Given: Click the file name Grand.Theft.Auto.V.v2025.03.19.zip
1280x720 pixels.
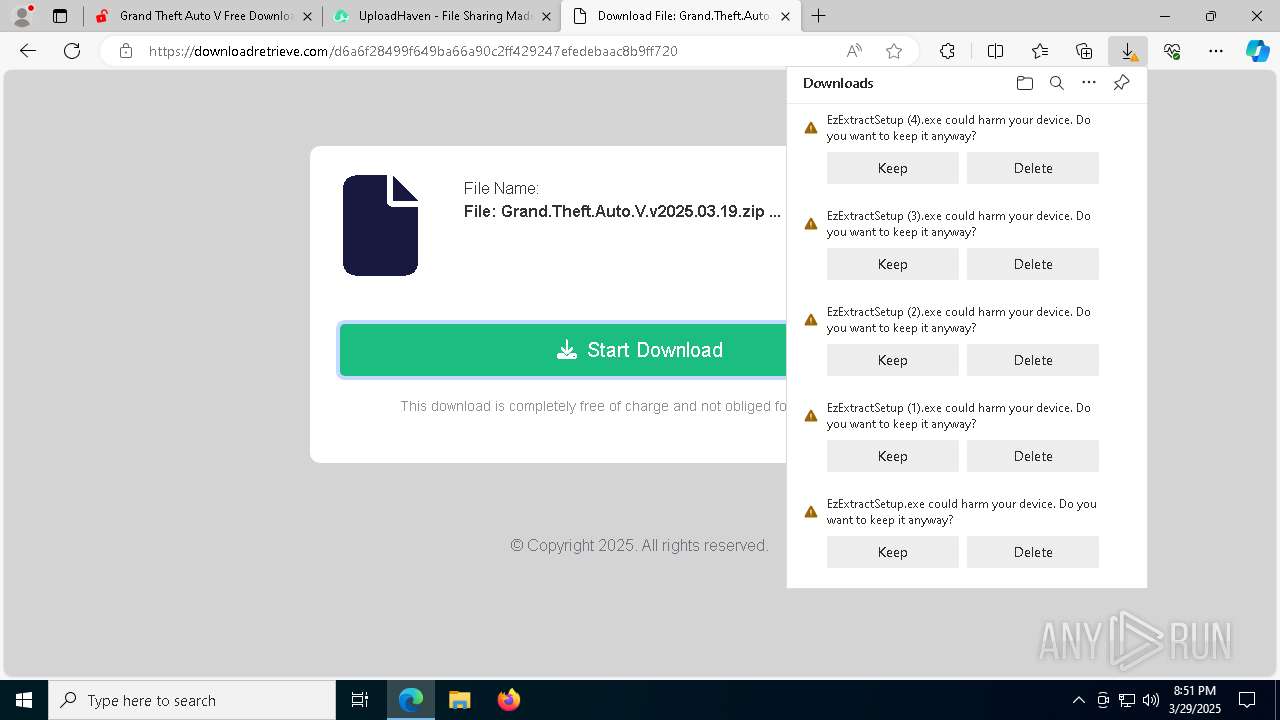Looking at the screenshot, I should (622, 212).
